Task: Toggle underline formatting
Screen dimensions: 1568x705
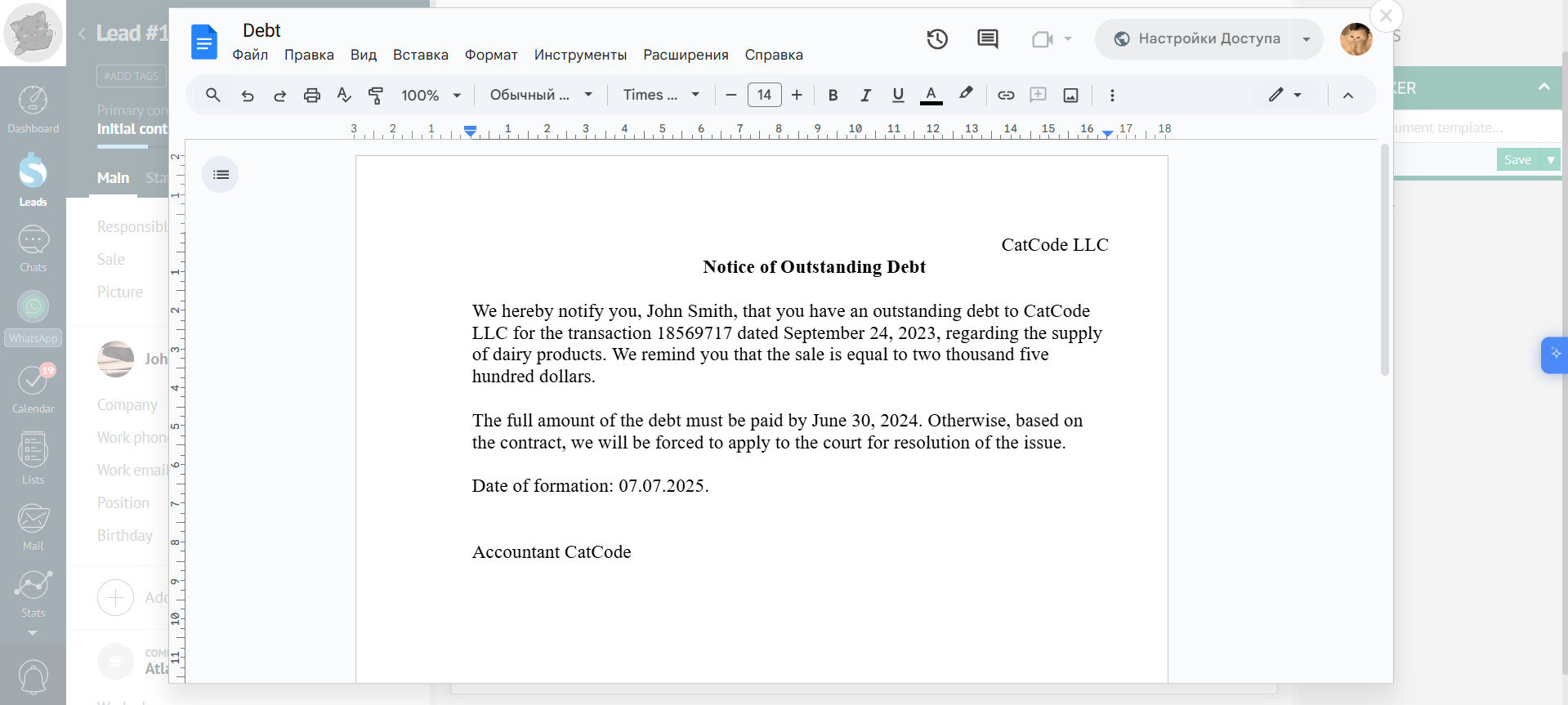Action: click(x=898, y=96)
